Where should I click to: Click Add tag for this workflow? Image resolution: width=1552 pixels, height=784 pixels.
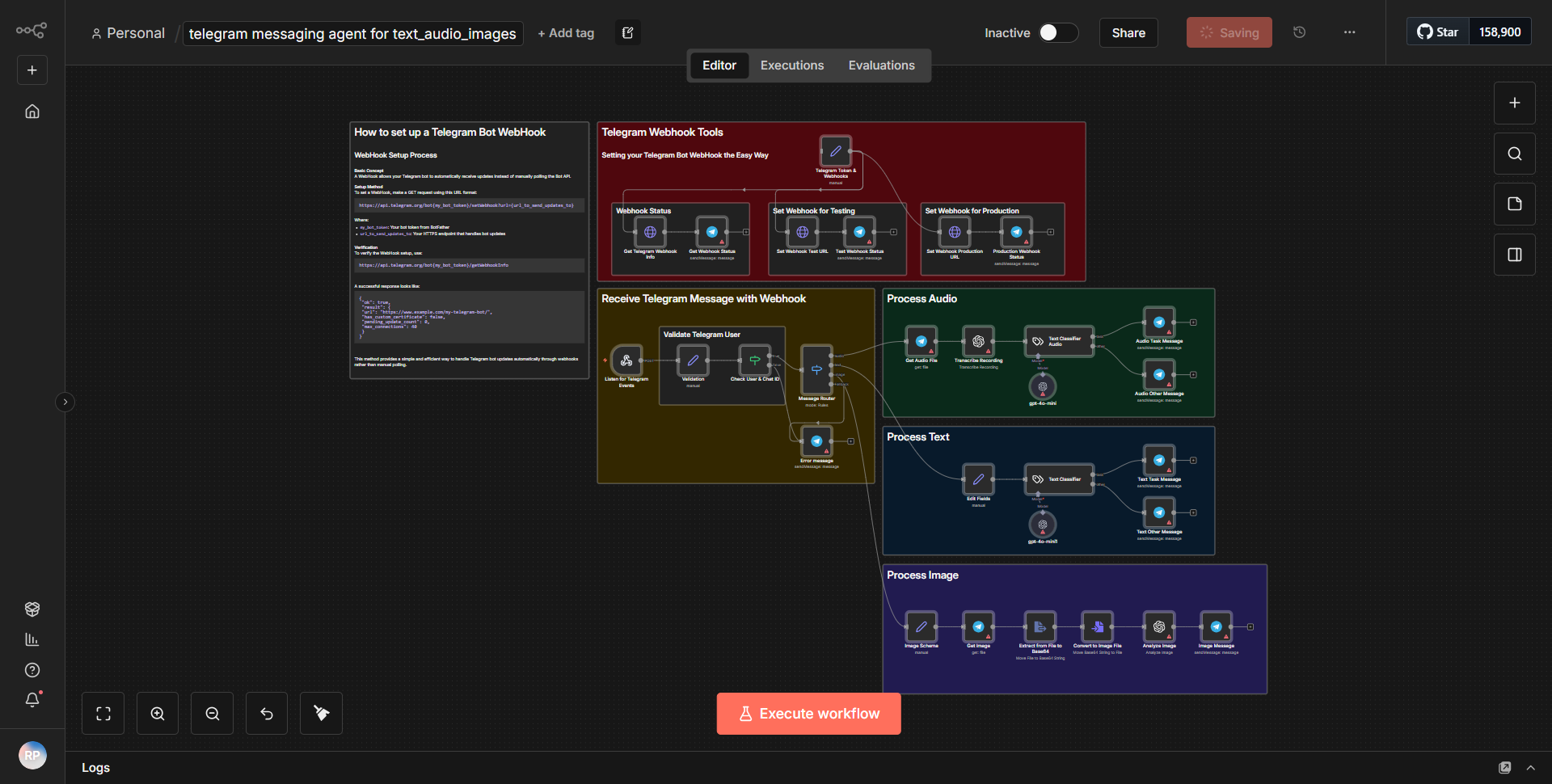(566, 33)
